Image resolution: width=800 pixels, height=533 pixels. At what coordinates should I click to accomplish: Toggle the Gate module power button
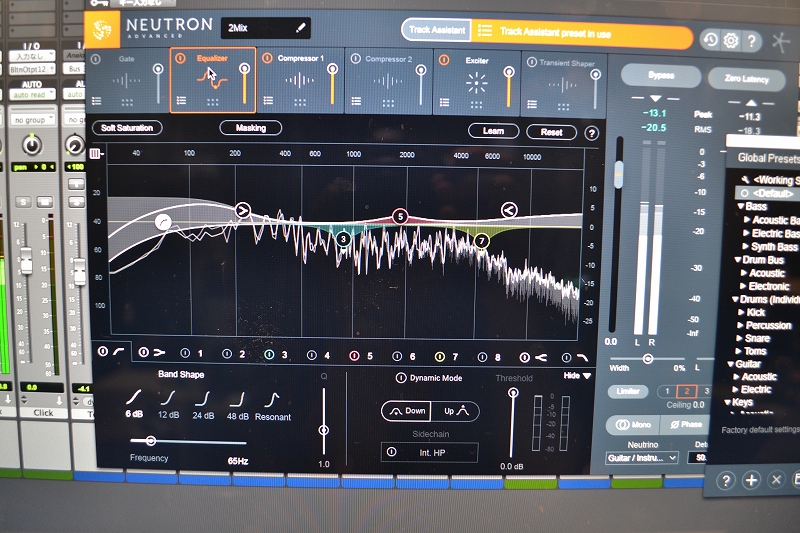pyautogui.click(x=95, y=59)
